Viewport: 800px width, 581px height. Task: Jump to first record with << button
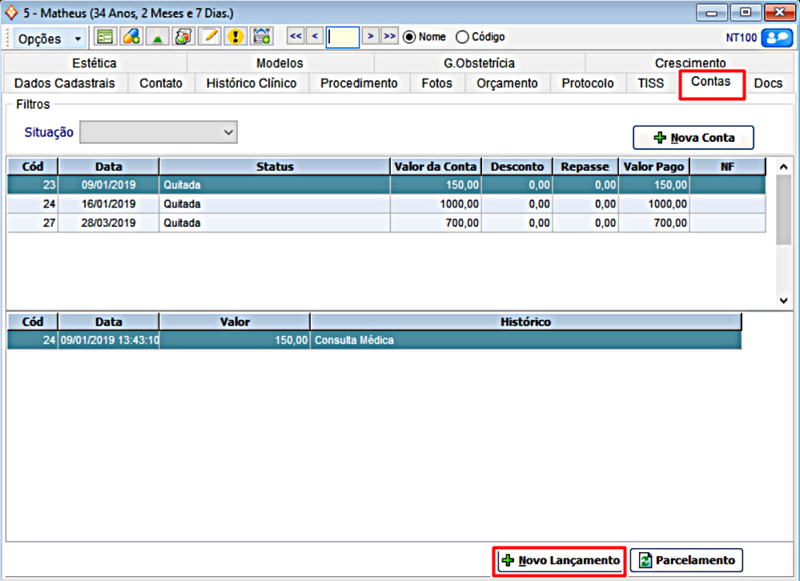tap(296, 37)
